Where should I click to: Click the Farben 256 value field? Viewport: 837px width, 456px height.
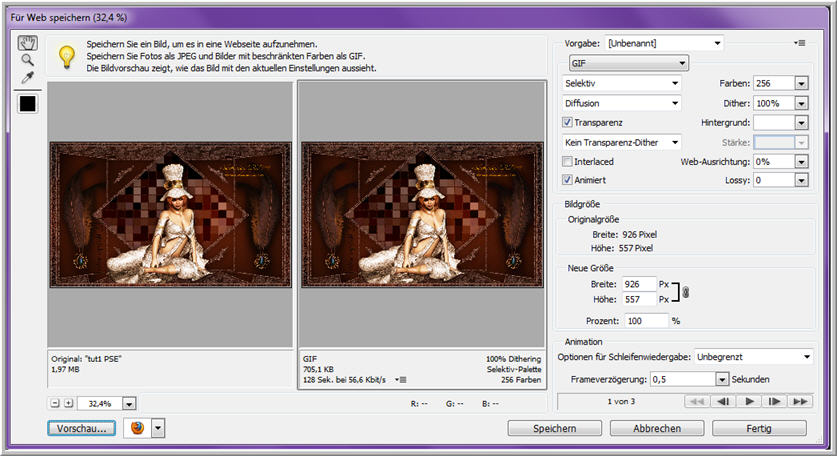pyautogui.click(x=773, y=83)
